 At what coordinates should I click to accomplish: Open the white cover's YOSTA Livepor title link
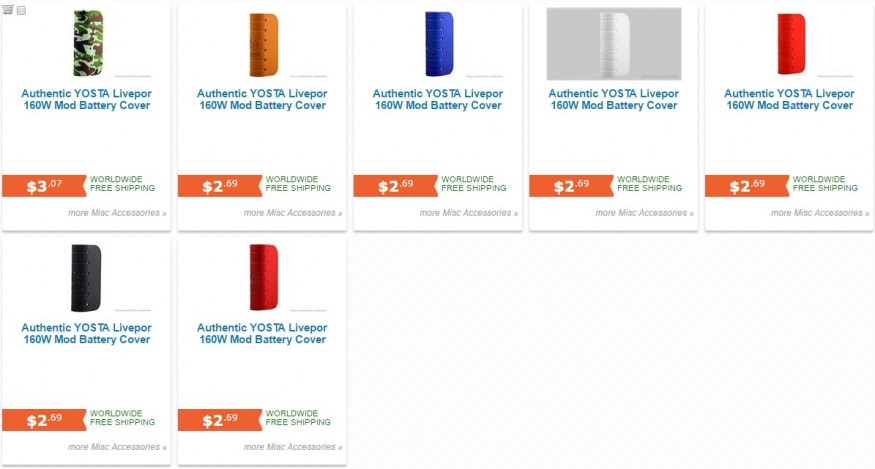click(x=614, y=99)
